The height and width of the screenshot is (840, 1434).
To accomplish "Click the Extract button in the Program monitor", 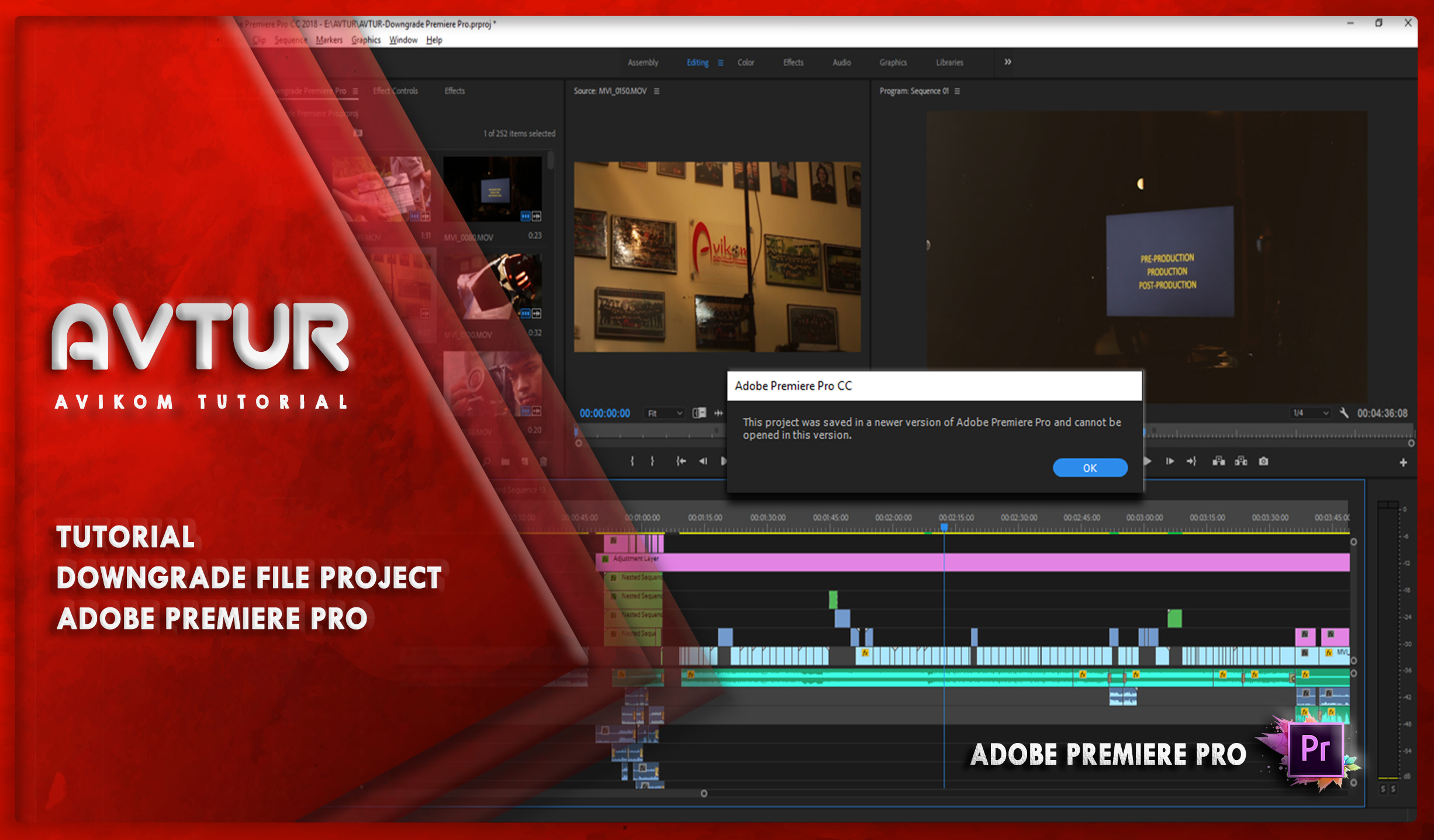I will coord(1241,461).
